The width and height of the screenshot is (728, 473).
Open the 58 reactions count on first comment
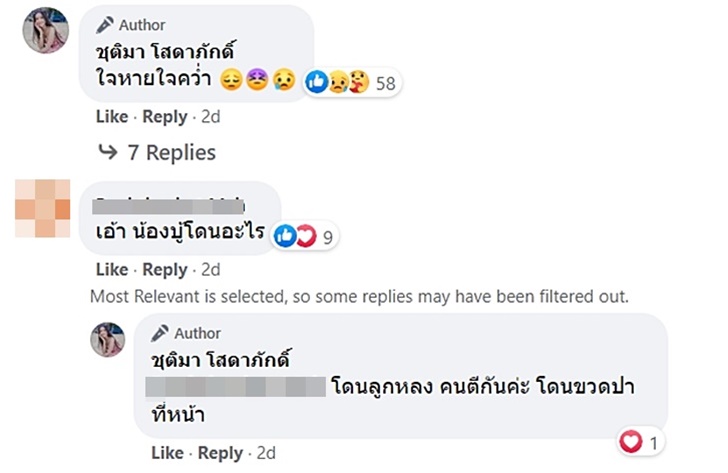[386, 84]
